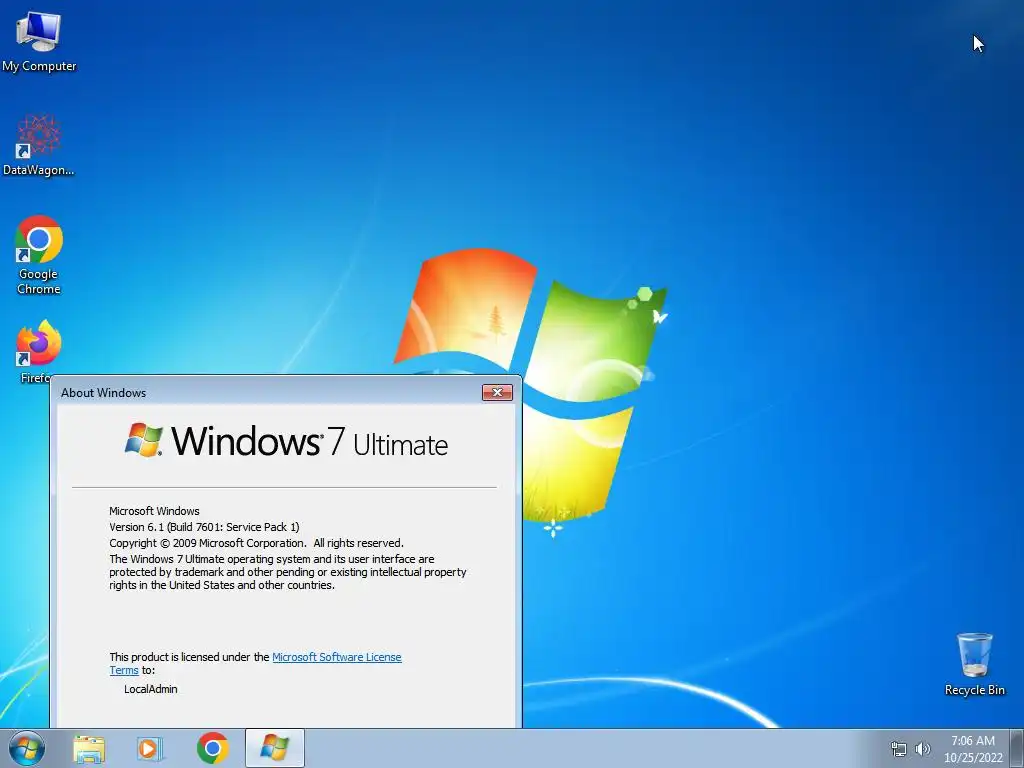Click the Copyright 2009 Microsoft Corporation line

[256, 543]
